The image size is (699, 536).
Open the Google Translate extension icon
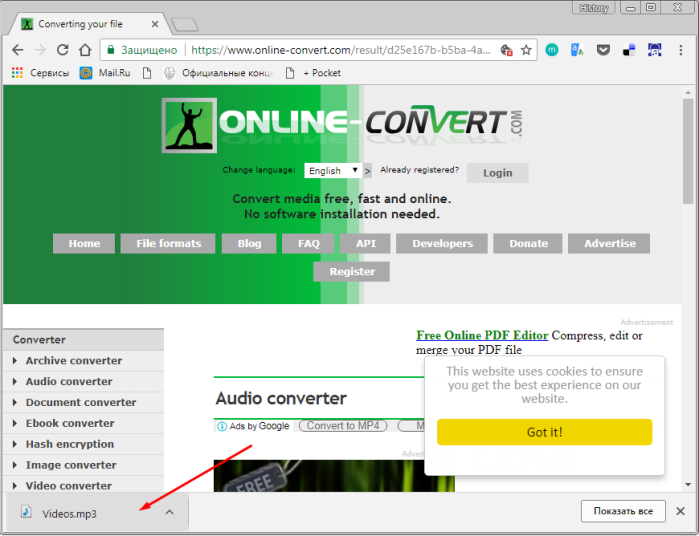coord(577,50)
